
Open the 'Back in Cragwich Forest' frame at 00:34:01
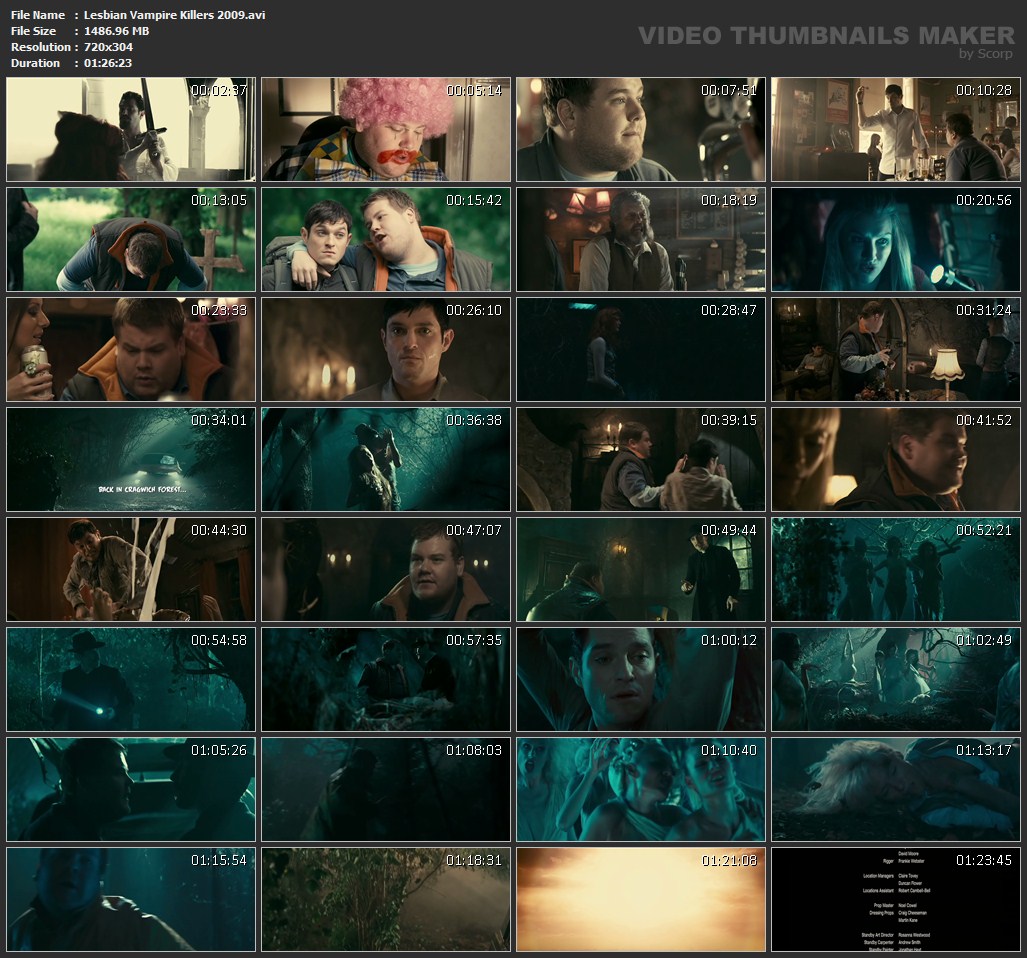click(x=131, y=459)
